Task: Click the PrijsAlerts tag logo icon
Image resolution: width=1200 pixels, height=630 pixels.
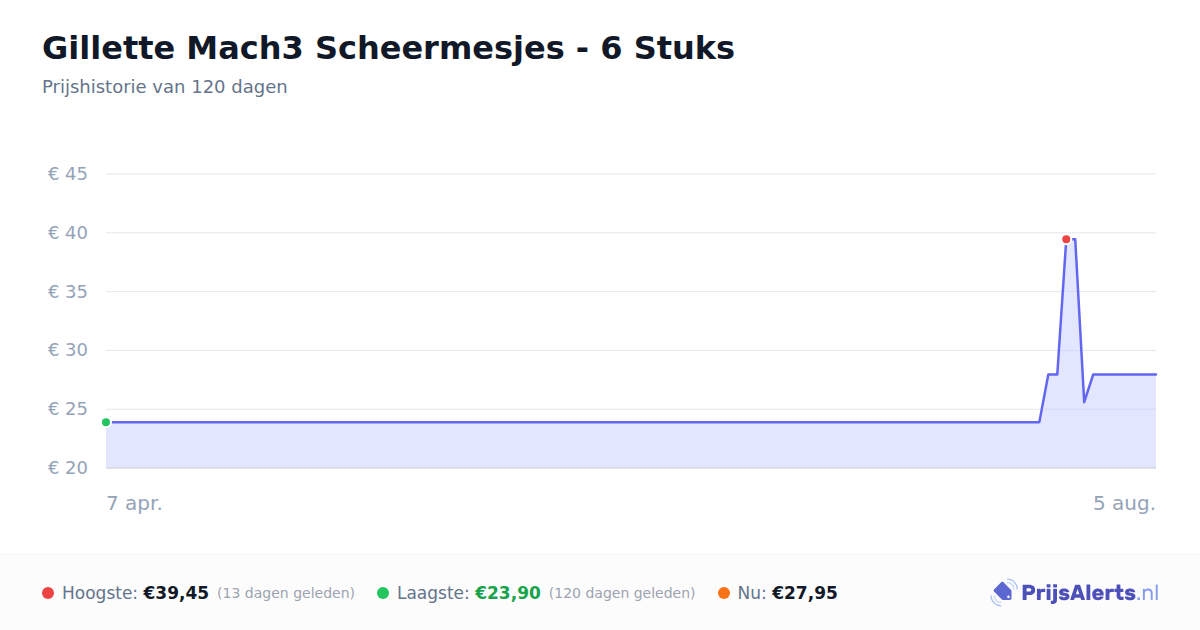Action: coord(1003,593)
